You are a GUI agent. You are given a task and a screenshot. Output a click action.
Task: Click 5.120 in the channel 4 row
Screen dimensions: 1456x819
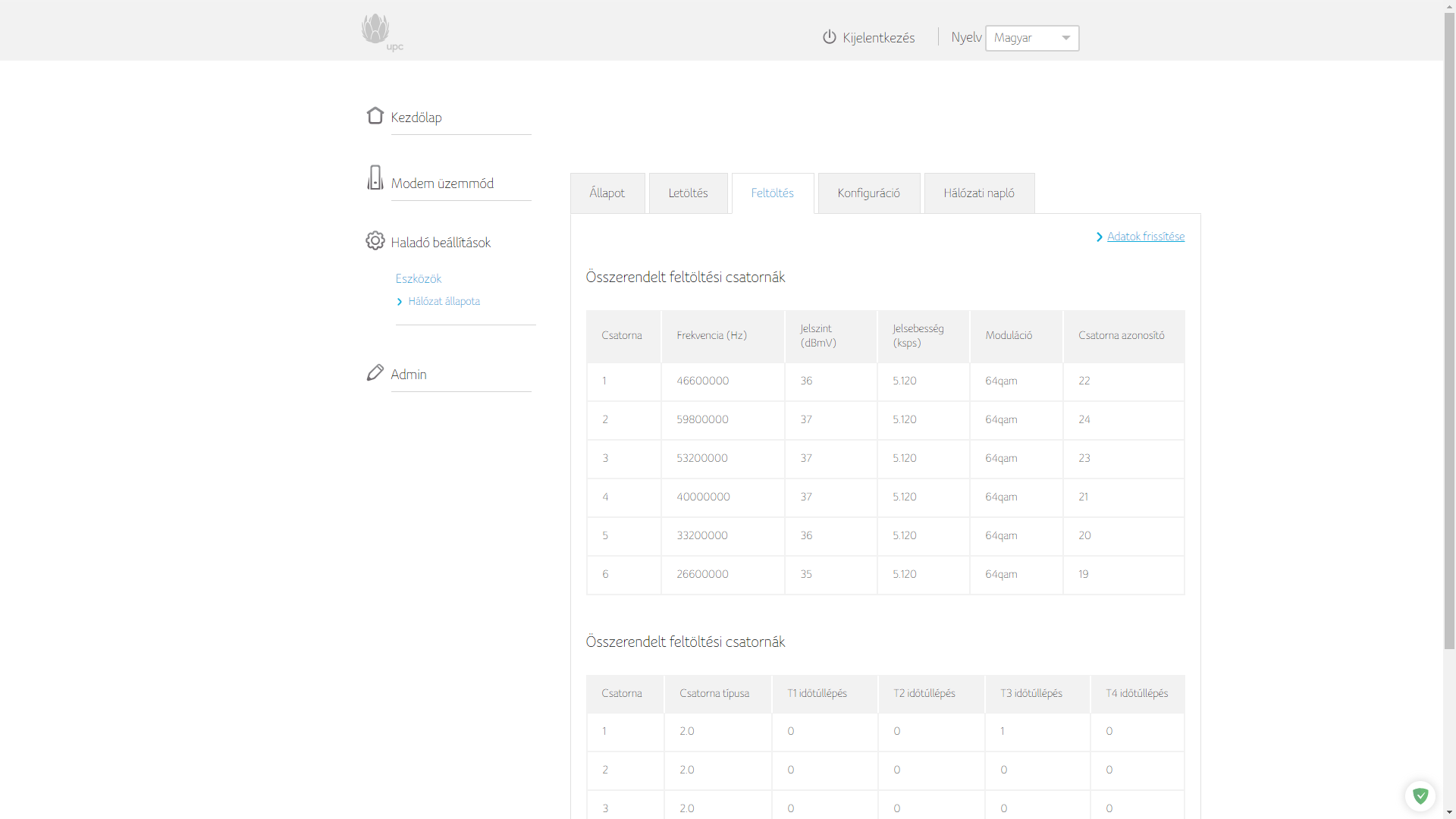tap(904, 497)
